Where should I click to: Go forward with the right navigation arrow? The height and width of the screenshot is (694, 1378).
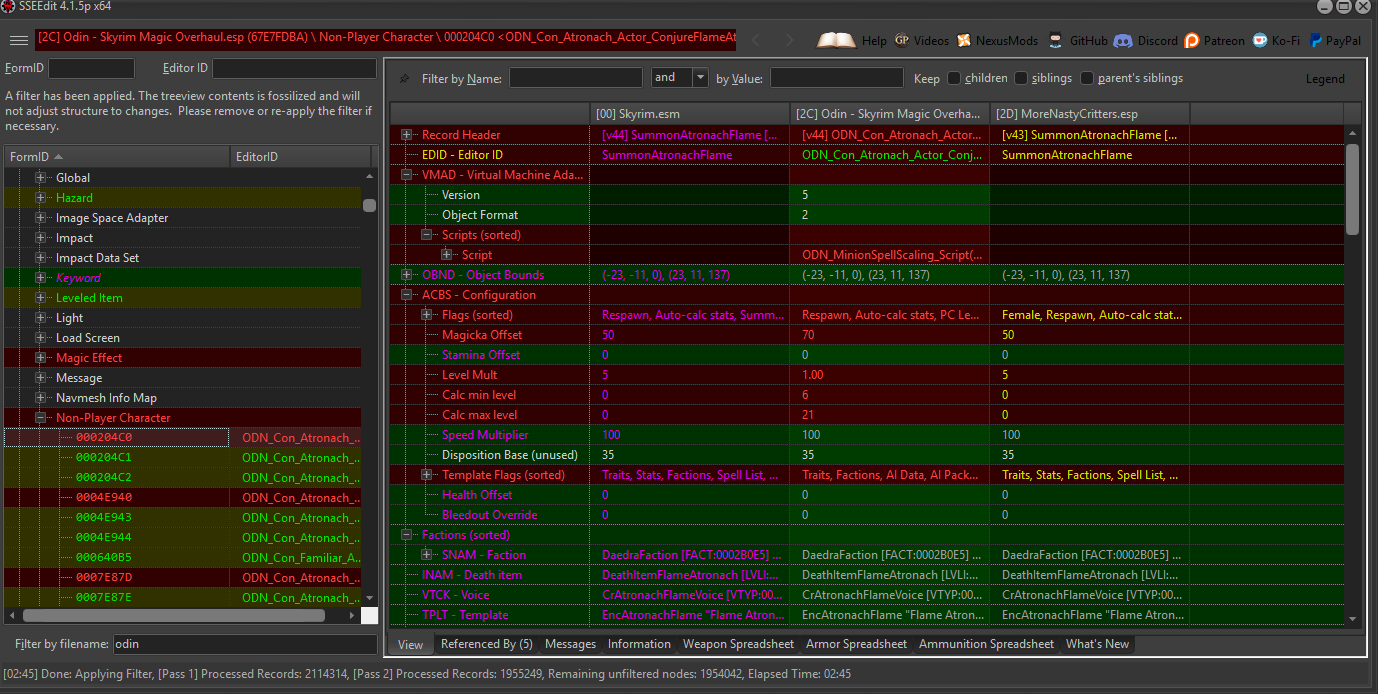point(790,40)
